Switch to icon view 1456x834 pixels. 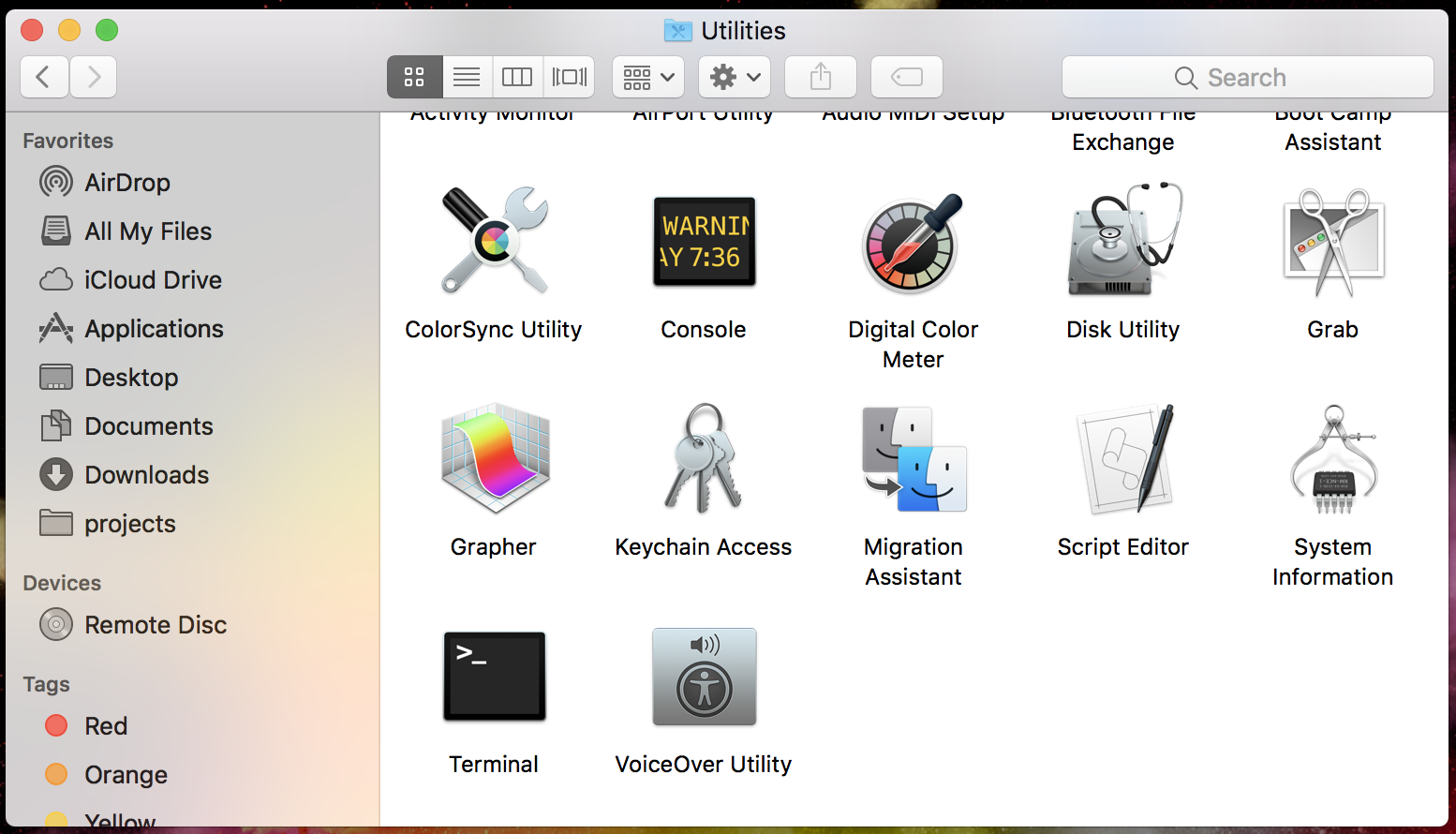414,77
